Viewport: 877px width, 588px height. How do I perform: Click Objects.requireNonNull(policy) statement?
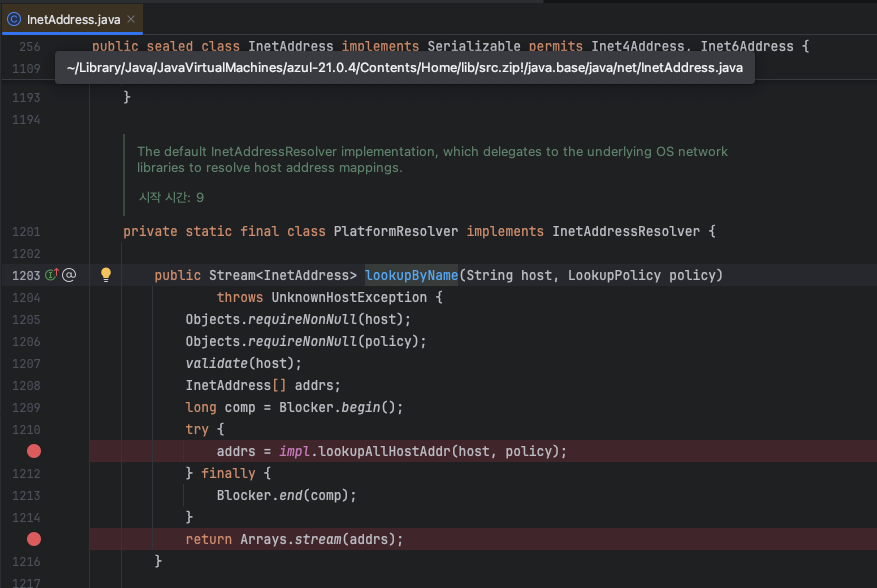pos(305,341)
